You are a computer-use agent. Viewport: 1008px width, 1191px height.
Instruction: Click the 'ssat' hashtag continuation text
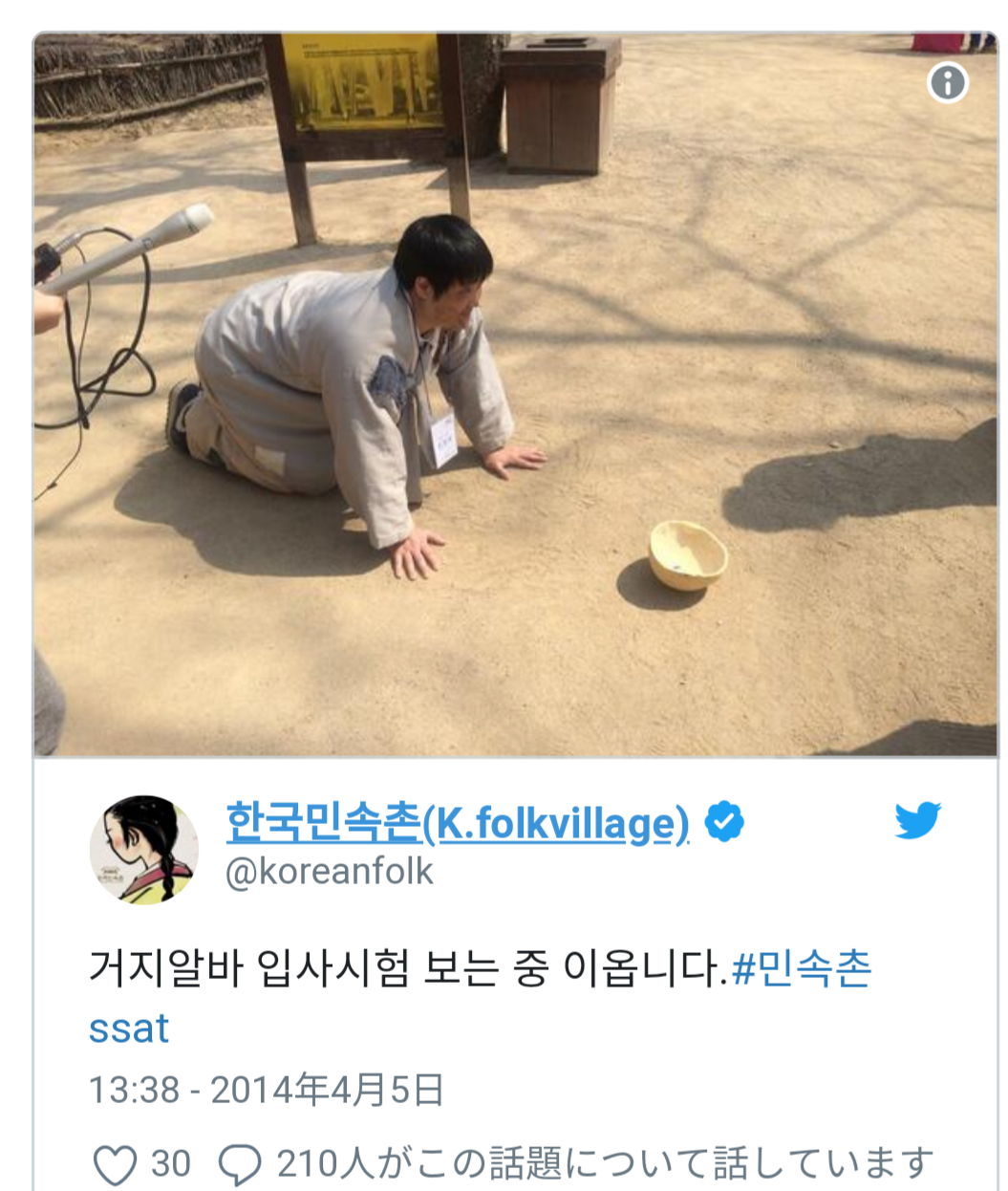click(x=129, y=1029)
